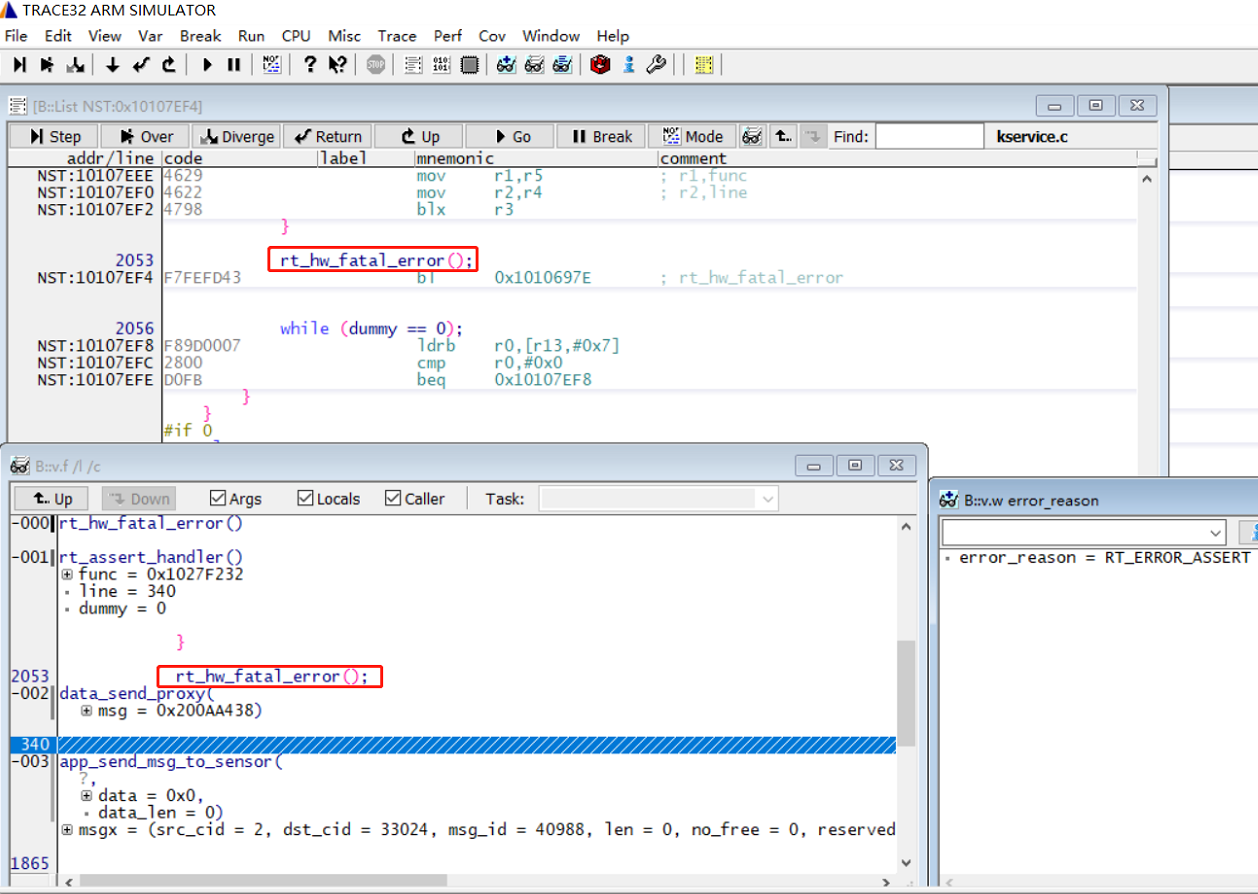
Task: Click the Up-level curved arrow icon in main toolbar
Action: pyautogui.click(x=168, y=65)
